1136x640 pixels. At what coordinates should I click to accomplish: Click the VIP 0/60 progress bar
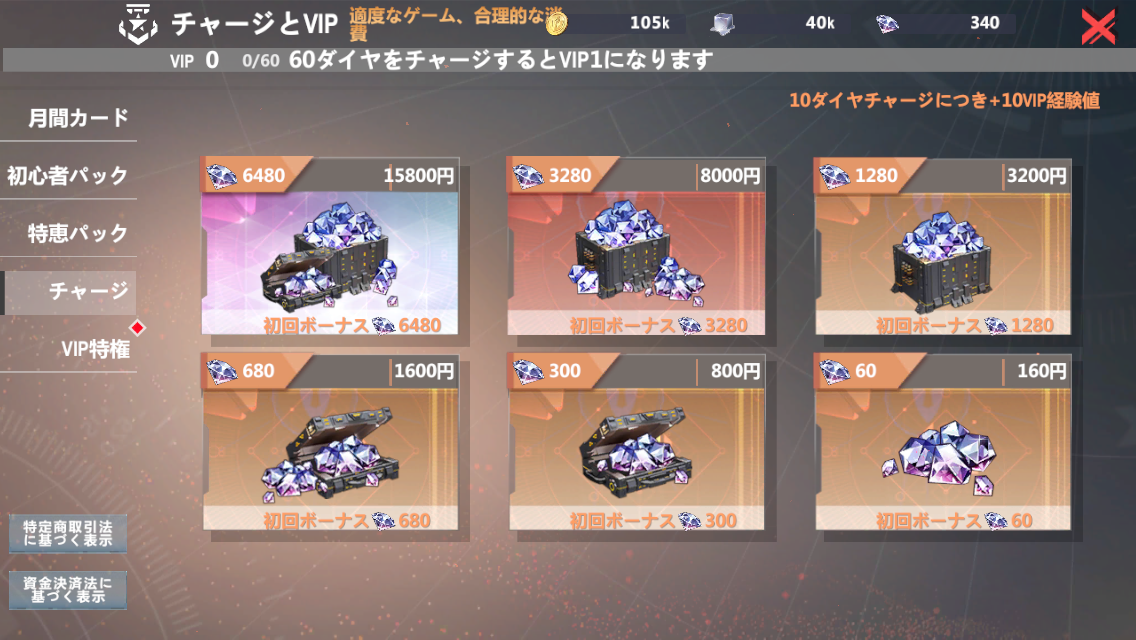click(569, 60)
